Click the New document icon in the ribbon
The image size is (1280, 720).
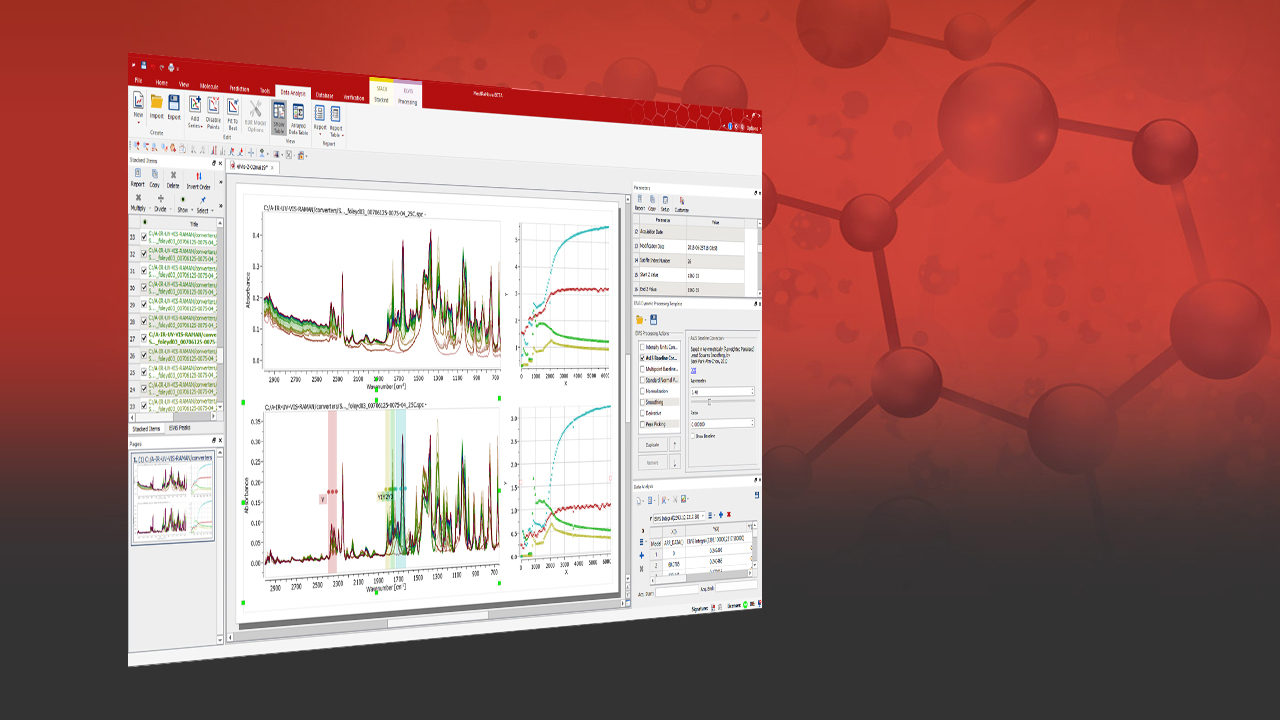coord(138,100)
